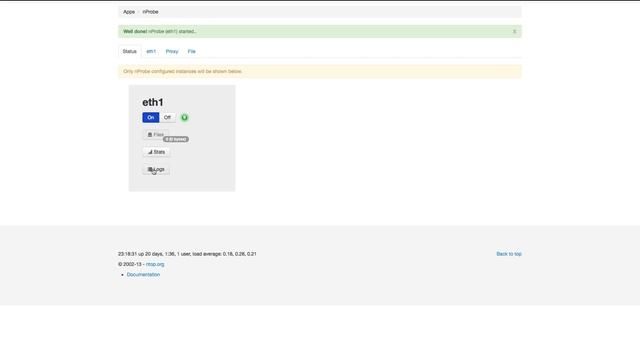Screen dimensions: 640x360
Task: Go to Apps in the breadcrumb
Action: coord(129,12)
